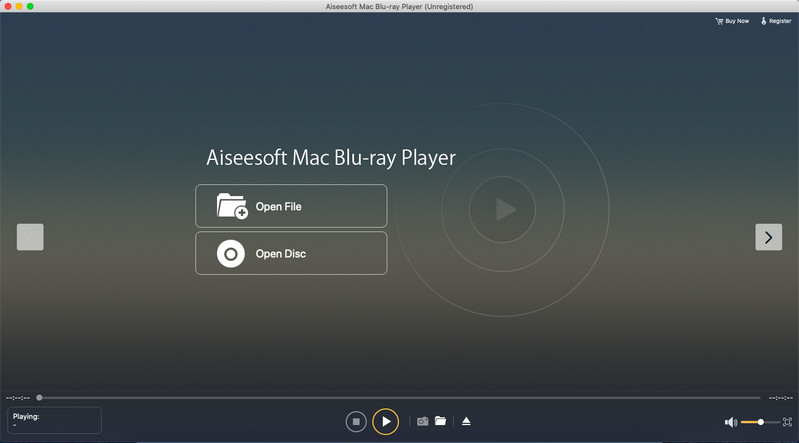Click the total time readout

click(781, 398)
